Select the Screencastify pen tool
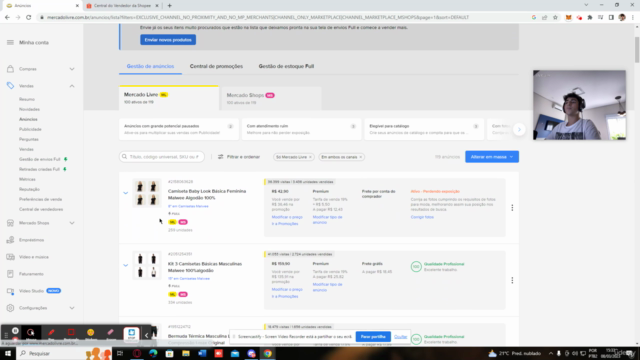Screen dimensions: 640x360 (x=51, y=333)
